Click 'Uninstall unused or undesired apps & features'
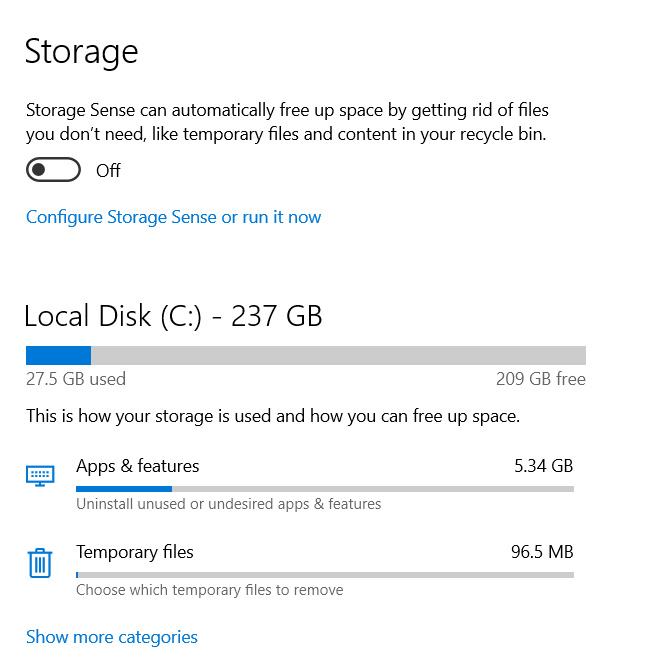This screenshot has height=670, width=647. pos(228,504)
